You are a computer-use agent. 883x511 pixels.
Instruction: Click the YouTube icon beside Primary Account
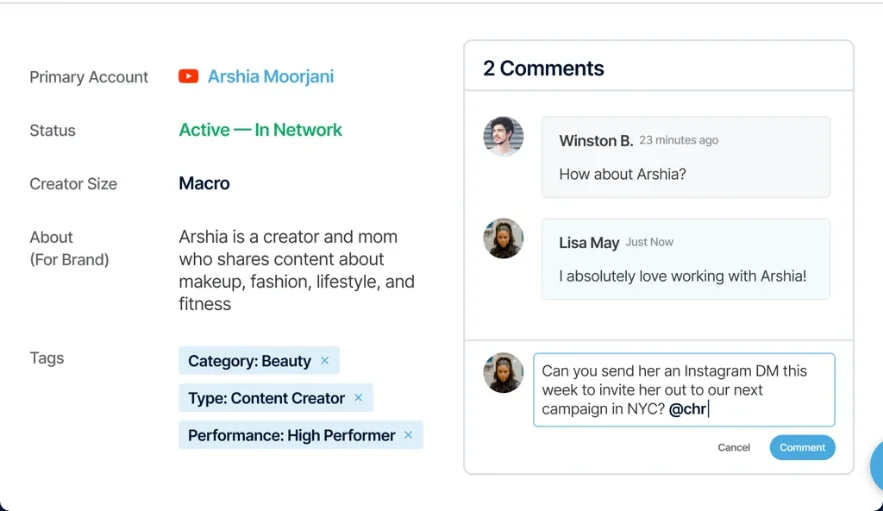[x=188, y=76]
